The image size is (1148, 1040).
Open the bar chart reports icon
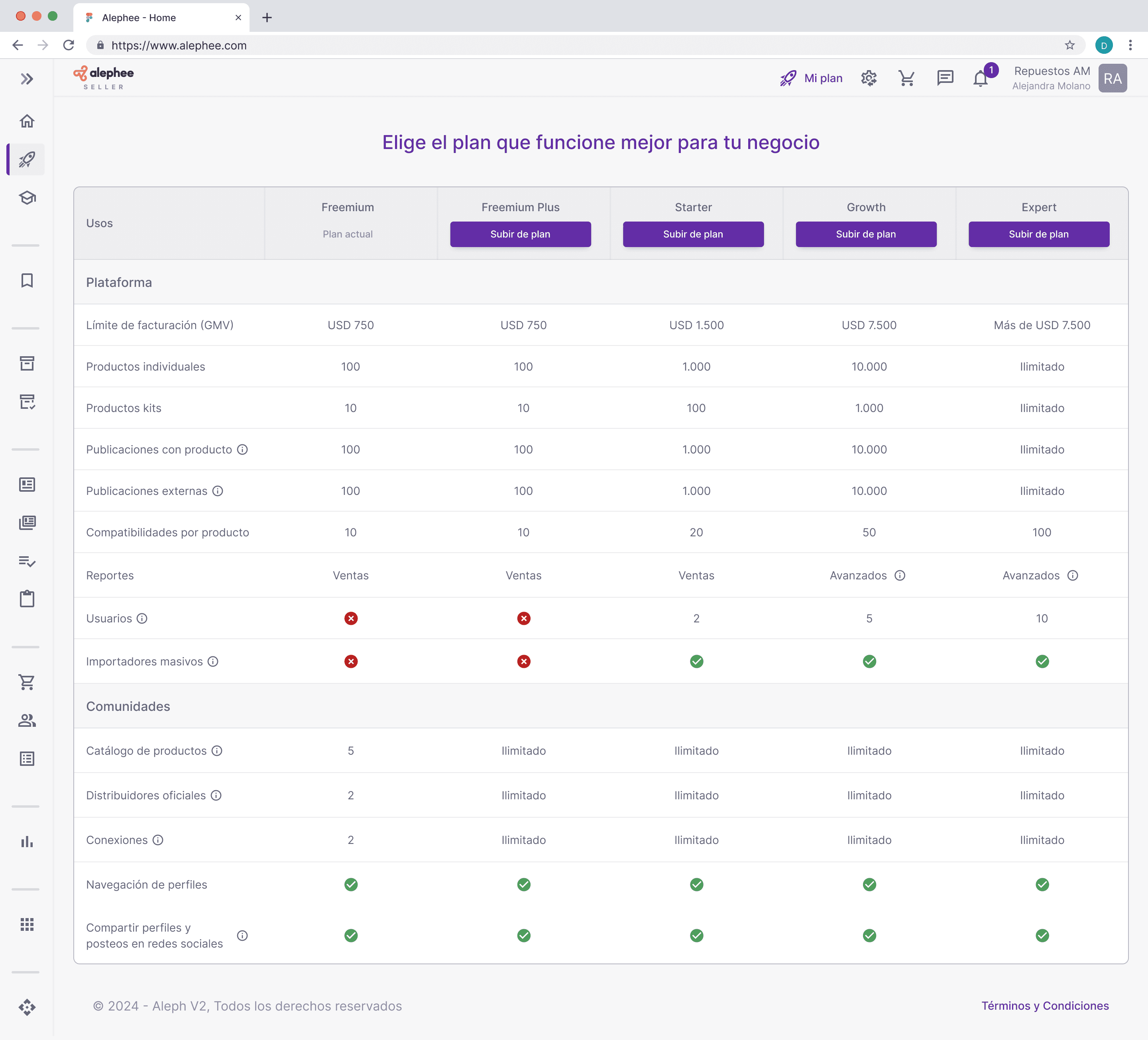27,842
